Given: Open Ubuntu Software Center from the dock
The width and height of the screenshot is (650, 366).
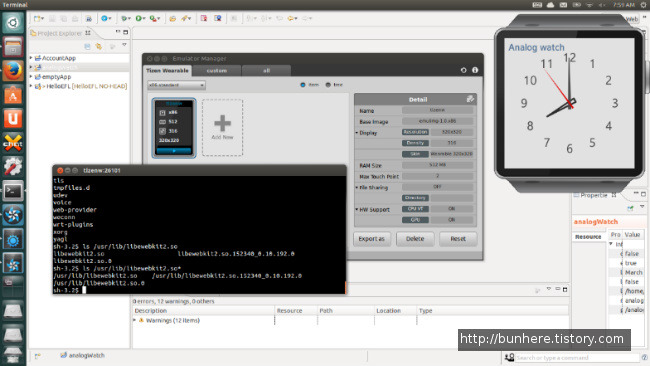Looking at the screenshot, I should click(13, 95).
